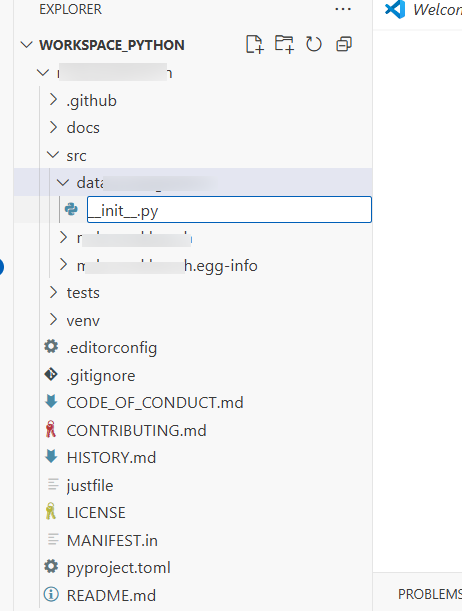Viewport: 462px width, 611px height.
Task: Expand the venv folder chevron
Action: 54,320
